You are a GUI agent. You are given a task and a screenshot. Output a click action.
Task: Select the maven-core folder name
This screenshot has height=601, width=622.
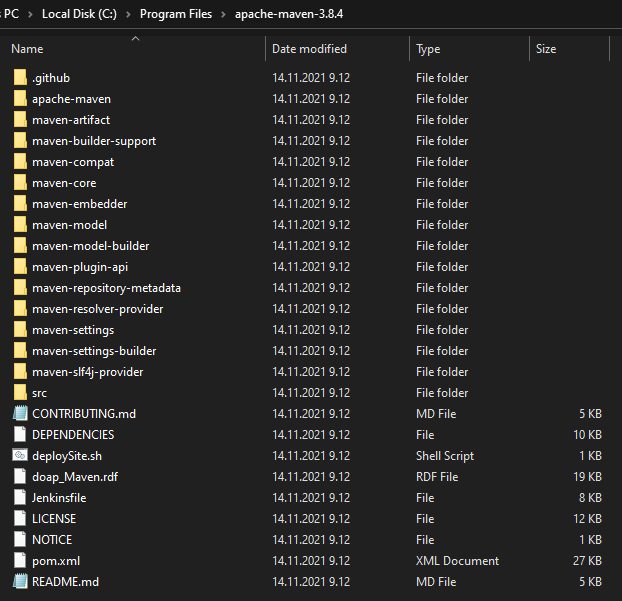coord(64,183)
